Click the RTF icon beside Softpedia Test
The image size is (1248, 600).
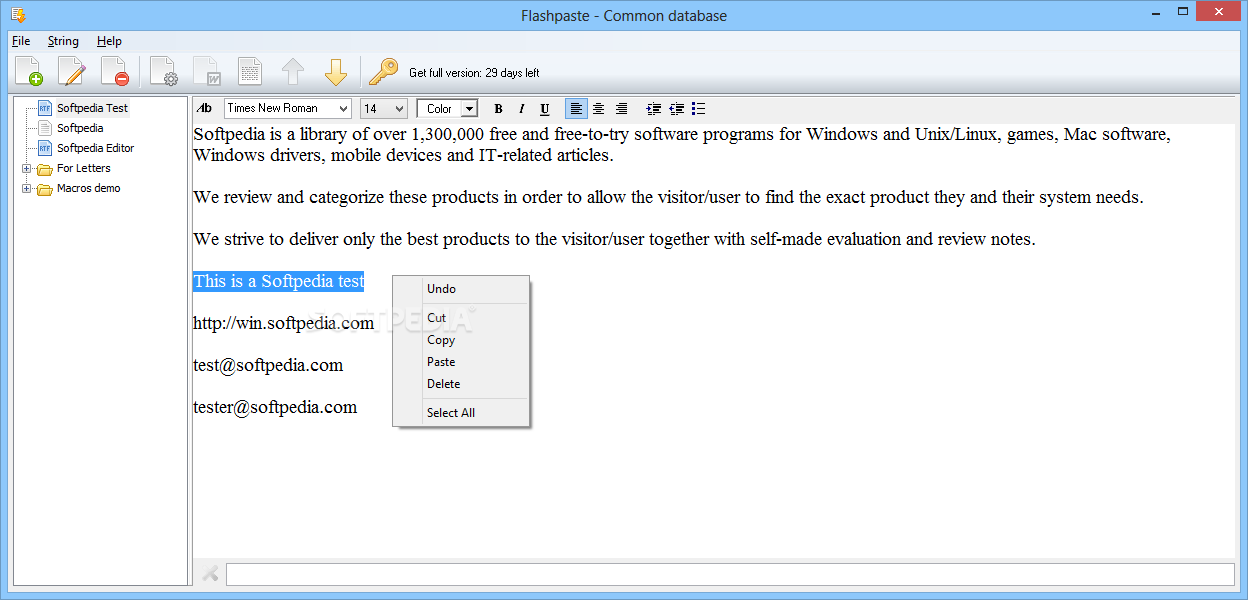[x=44, y=108]
